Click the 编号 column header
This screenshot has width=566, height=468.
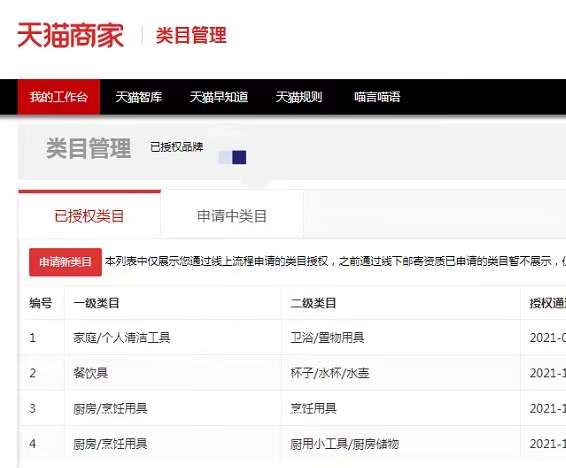(40, 303)
